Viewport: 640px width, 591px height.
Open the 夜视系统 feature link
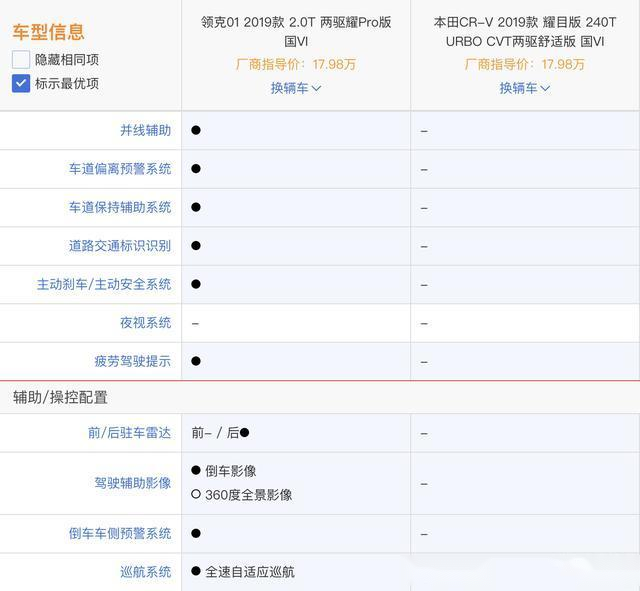145,323
